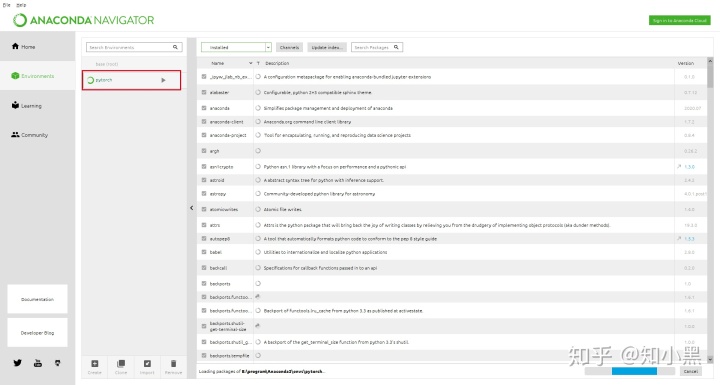720x385 pixels.
Task: Sort packages by Name column arrow
Action: [250, 63]
